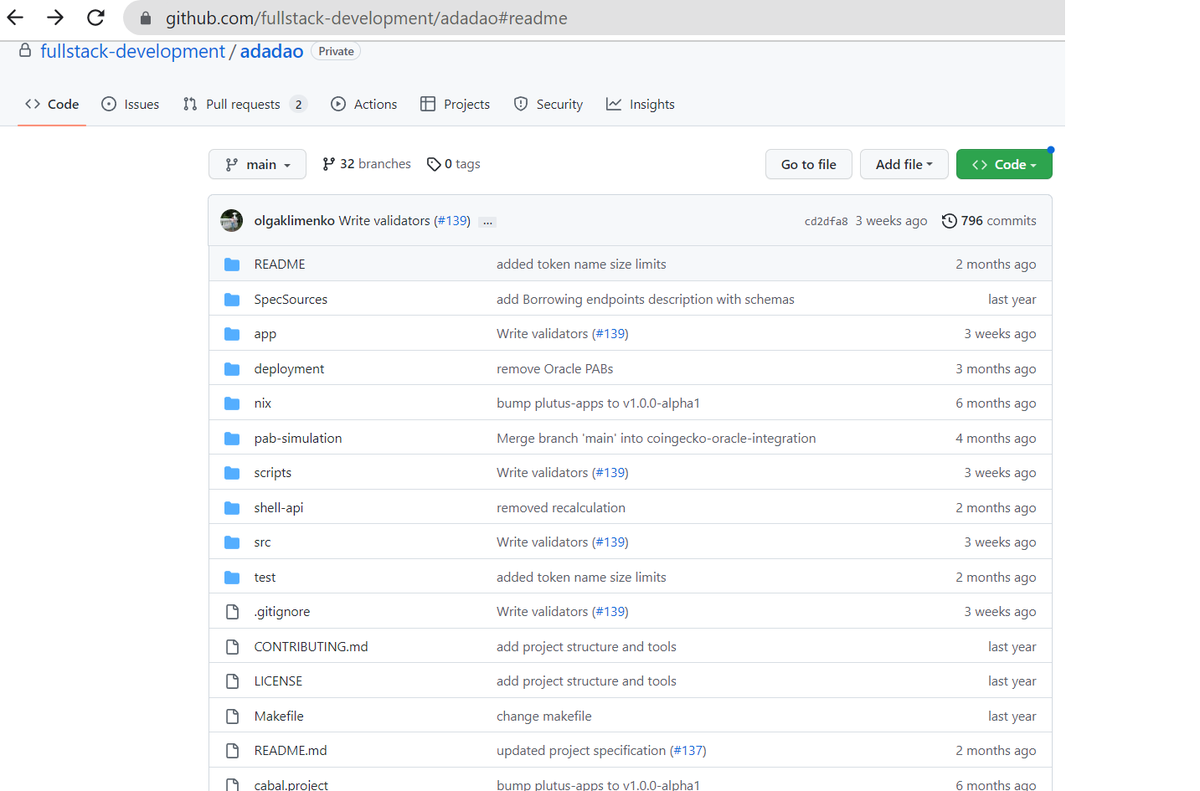This screenshot has width=1200, height=791.
Task: Open the green Code dropdown button
Action: tap(1004, 164)
